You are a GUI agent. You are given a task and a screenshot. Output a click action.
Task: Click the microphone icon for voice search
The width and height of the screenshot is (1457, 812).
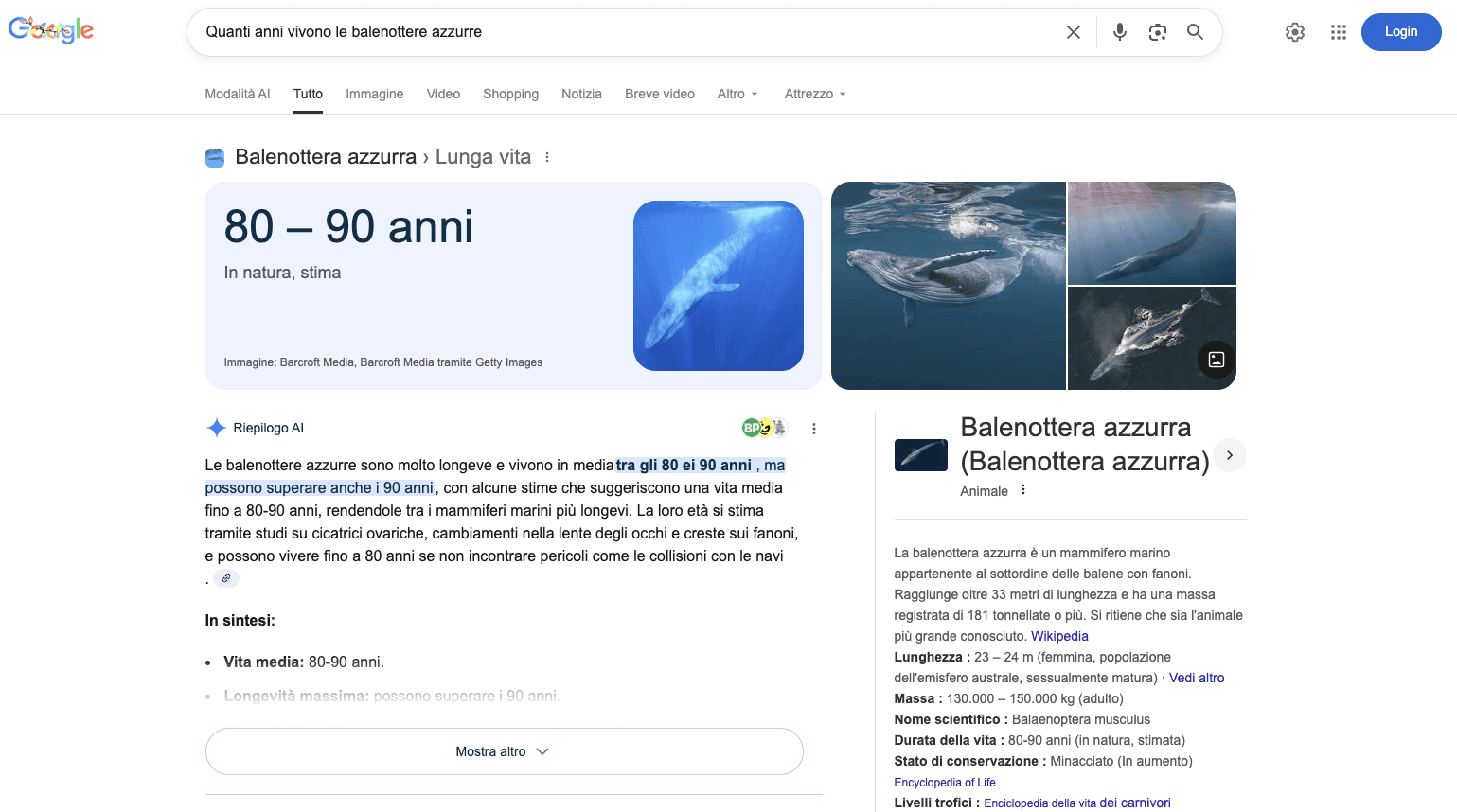coord(1120,31)
